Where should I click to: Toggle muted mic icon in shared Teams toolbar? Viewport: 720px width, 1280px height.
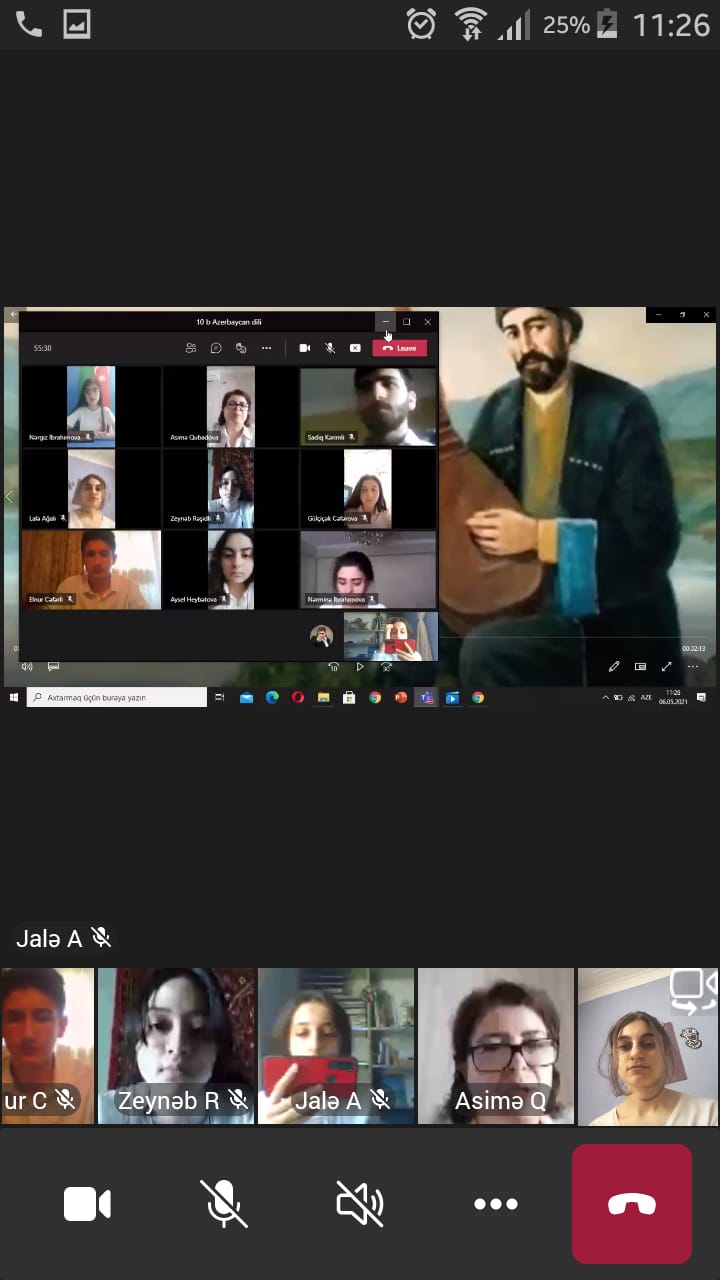click(x=330, y=348)
